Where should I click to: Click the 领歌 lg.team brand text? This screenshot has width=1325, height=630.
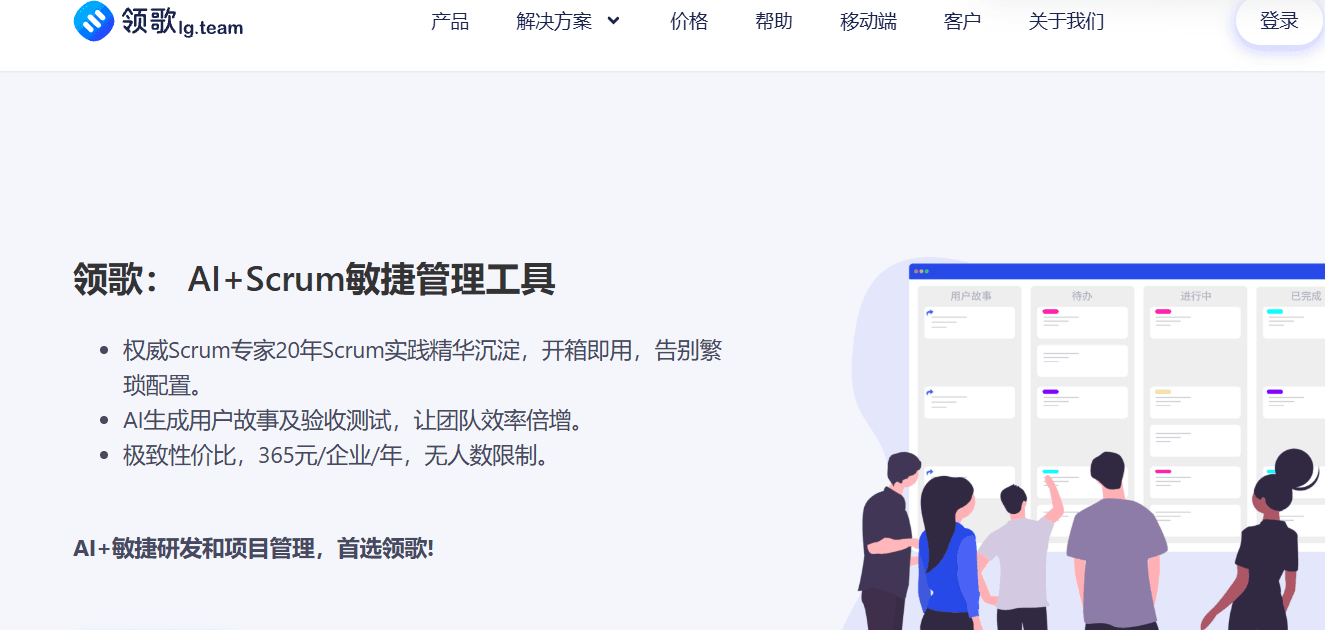[x=183, y=23]
